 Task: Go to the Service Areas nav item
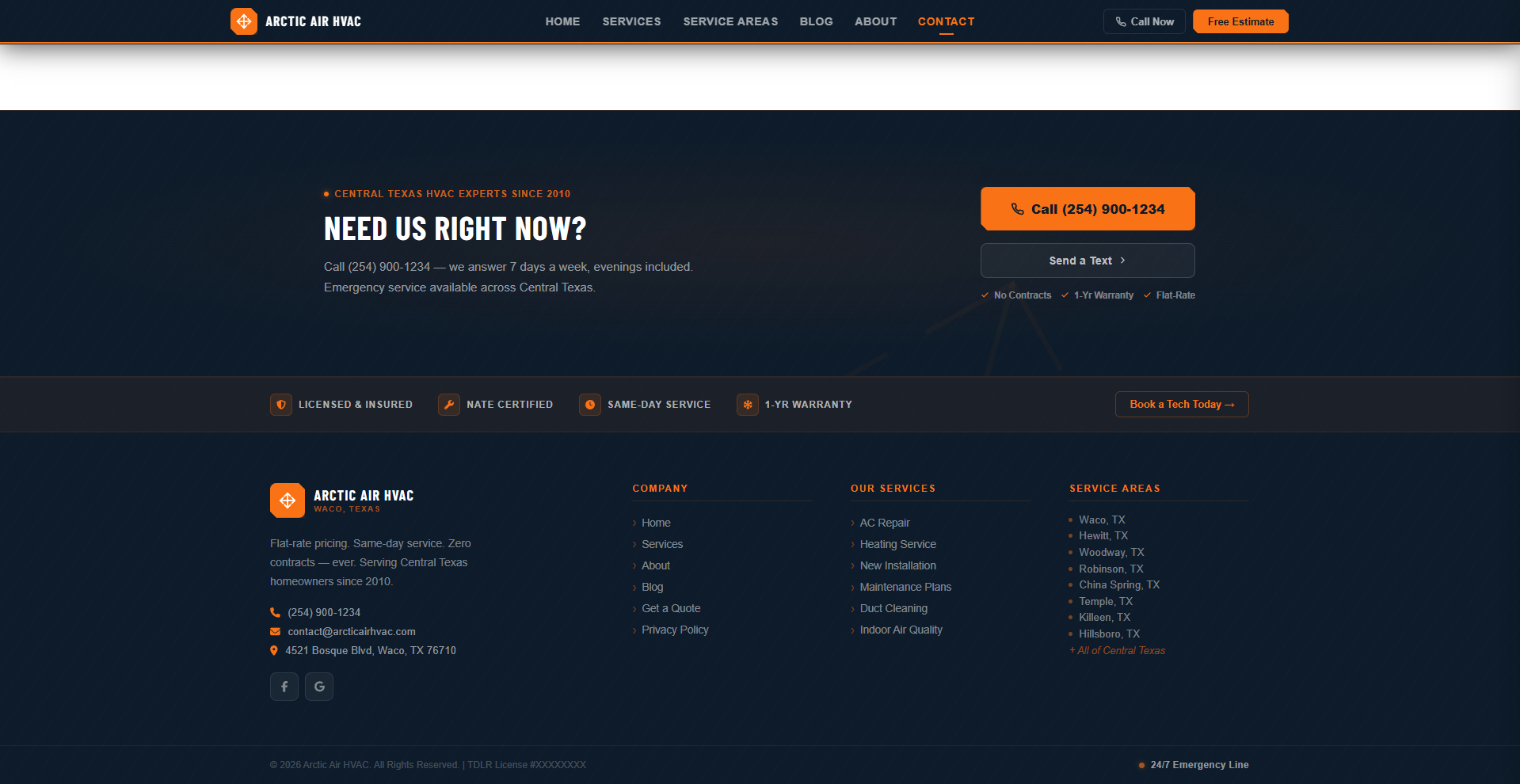(x=730, y=21)
